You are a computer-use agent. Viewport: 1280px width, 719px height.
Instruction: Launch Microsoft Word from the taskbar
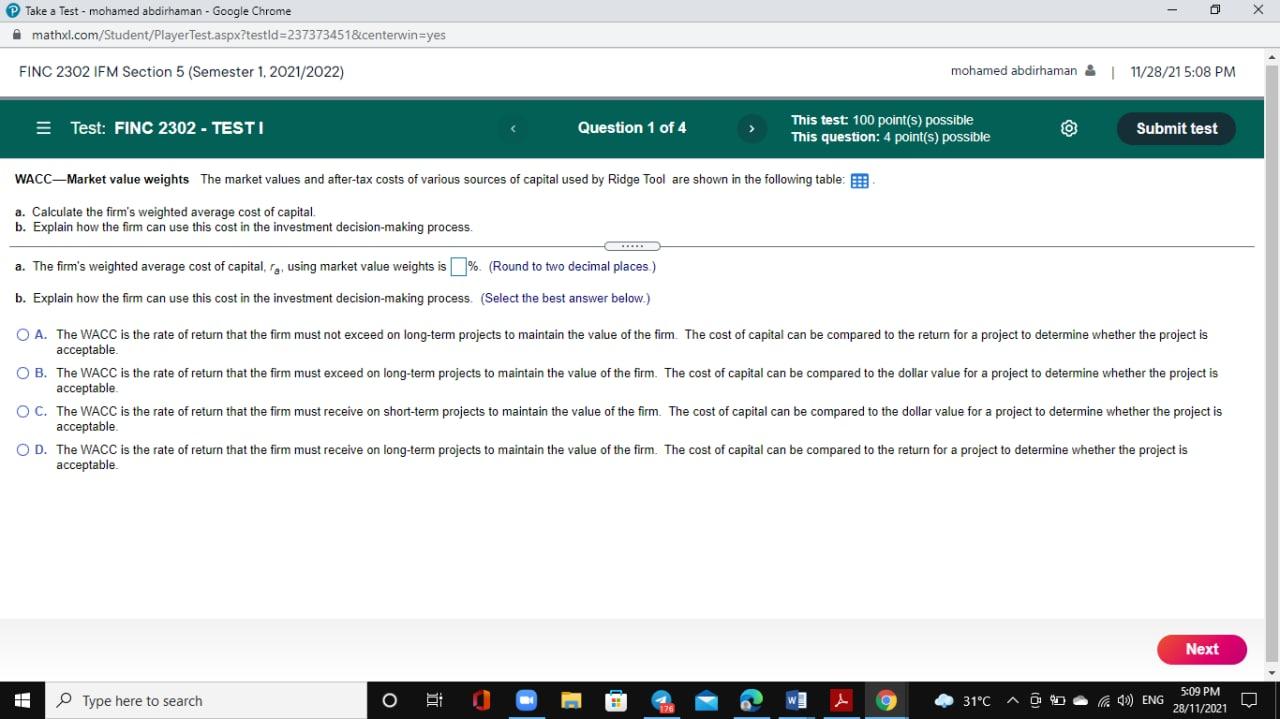[x=796, y=700]
